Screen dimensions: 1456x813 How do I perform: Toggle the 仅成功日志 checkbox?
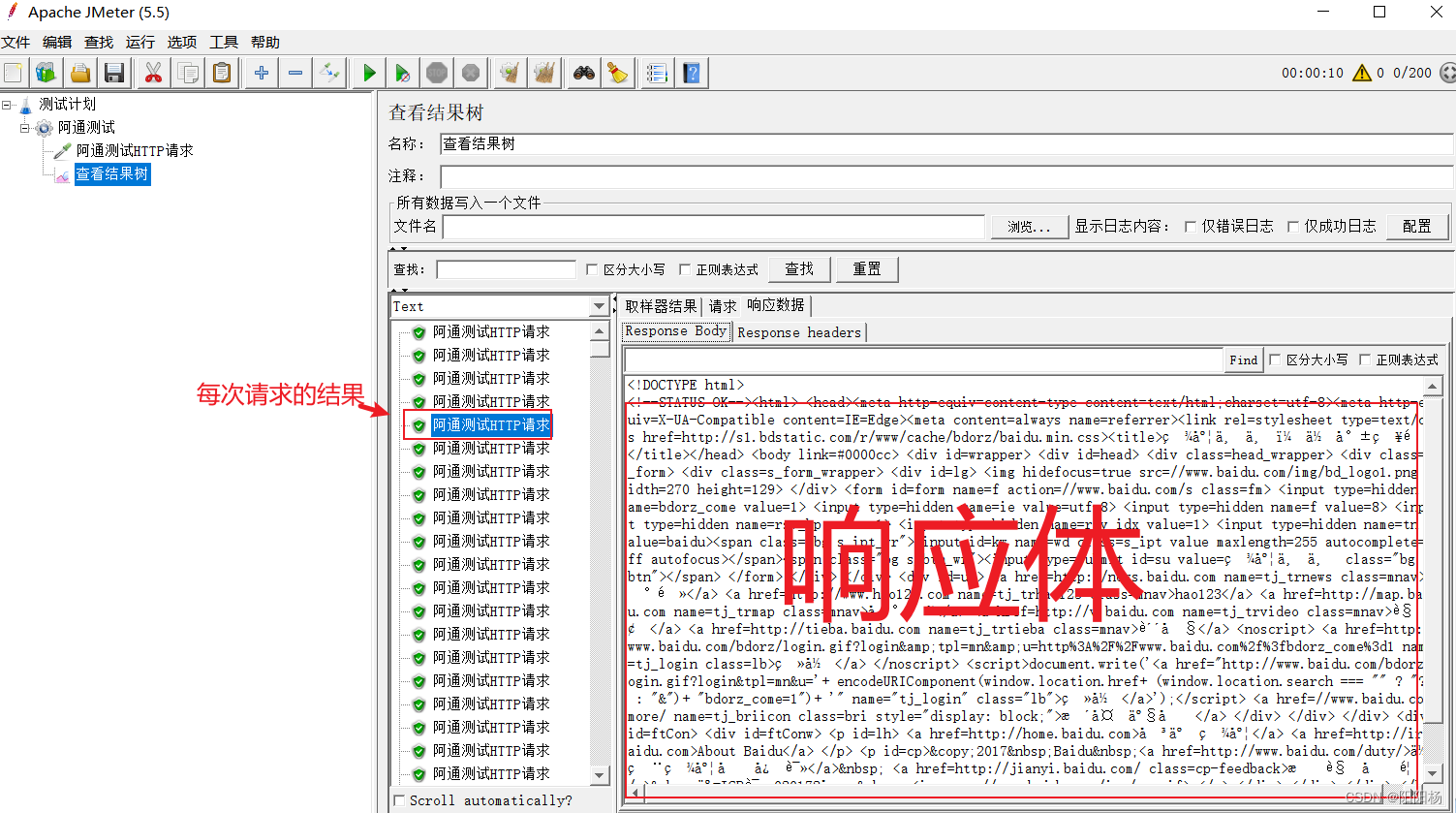(x=1292, y=227)
